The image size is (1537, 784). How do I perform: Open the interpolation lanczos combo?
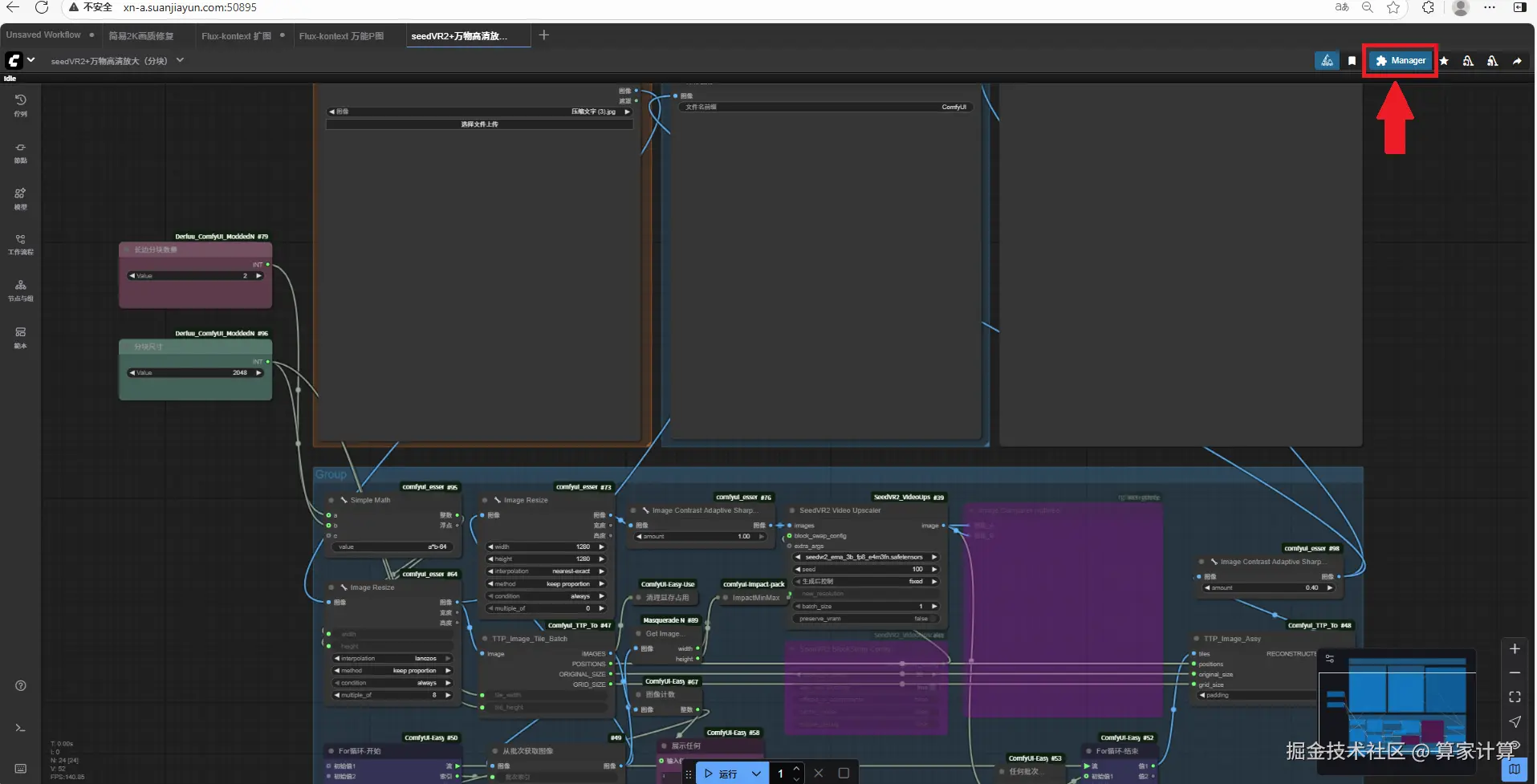[392, 659]
